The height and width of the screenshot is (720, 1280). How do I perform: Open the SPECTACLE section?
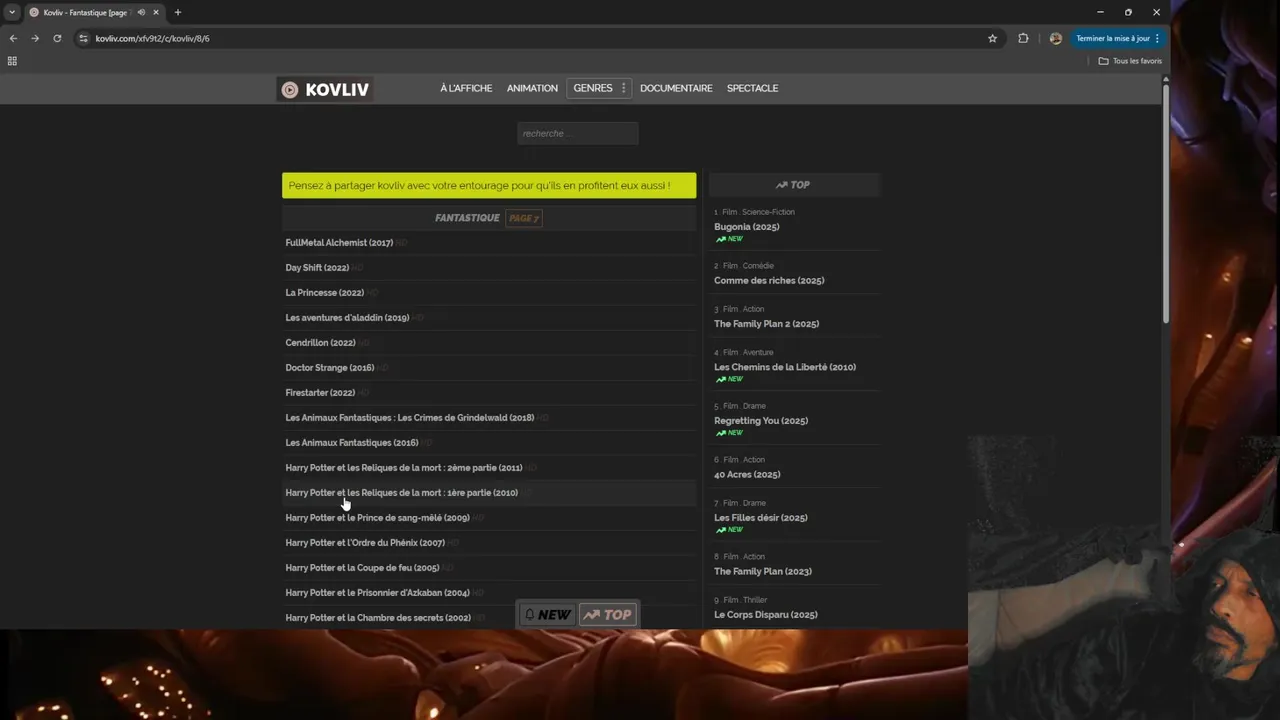752,88
